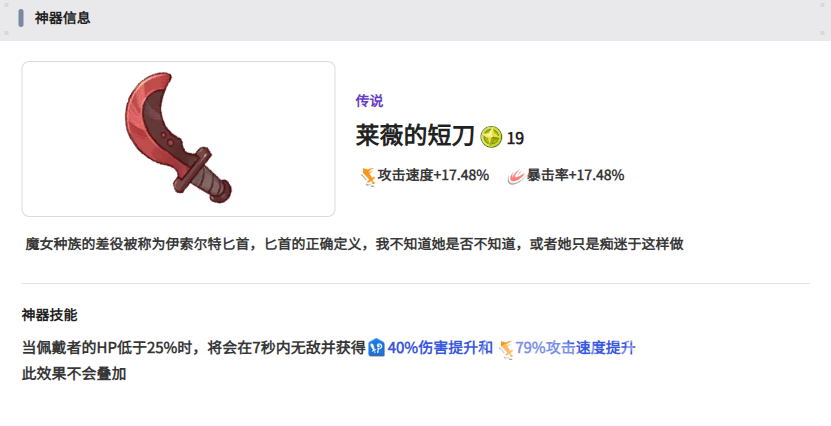Select the 40%伤害提升和 highlighted text
This screenshot has width=831, height=426.
(x=440, y=348)
